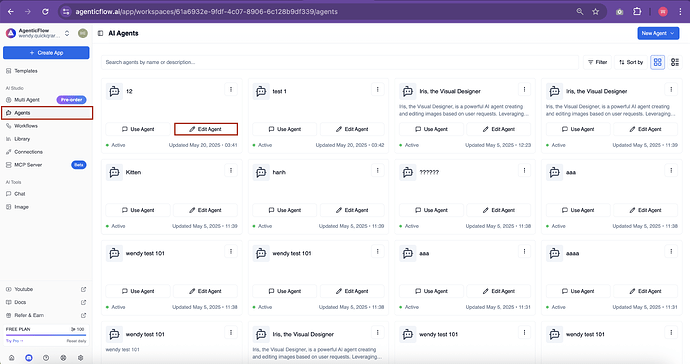Image resolution: width=690 pixels, height=364 pixels.
Task: Open the Filter options
Action: pos(598,63)
